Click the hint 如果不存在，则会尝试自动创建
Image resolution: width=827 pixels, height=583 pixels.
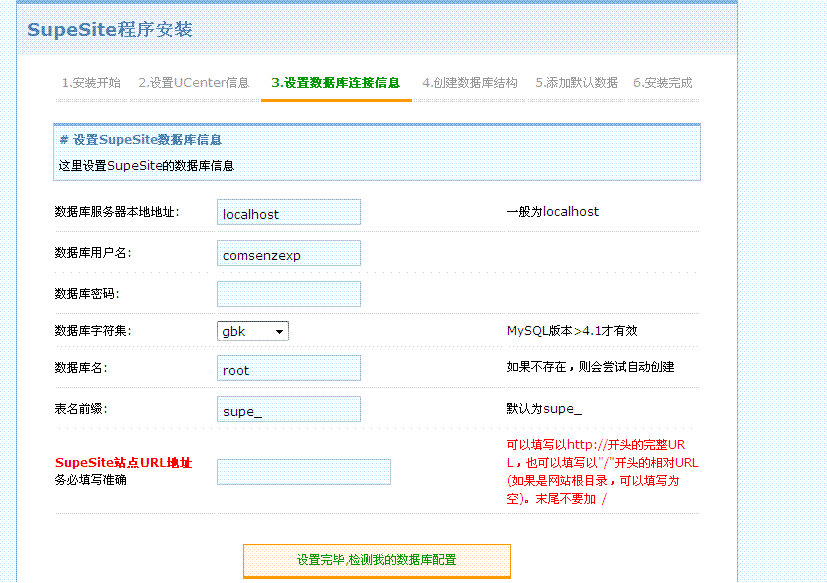(591, 367)
